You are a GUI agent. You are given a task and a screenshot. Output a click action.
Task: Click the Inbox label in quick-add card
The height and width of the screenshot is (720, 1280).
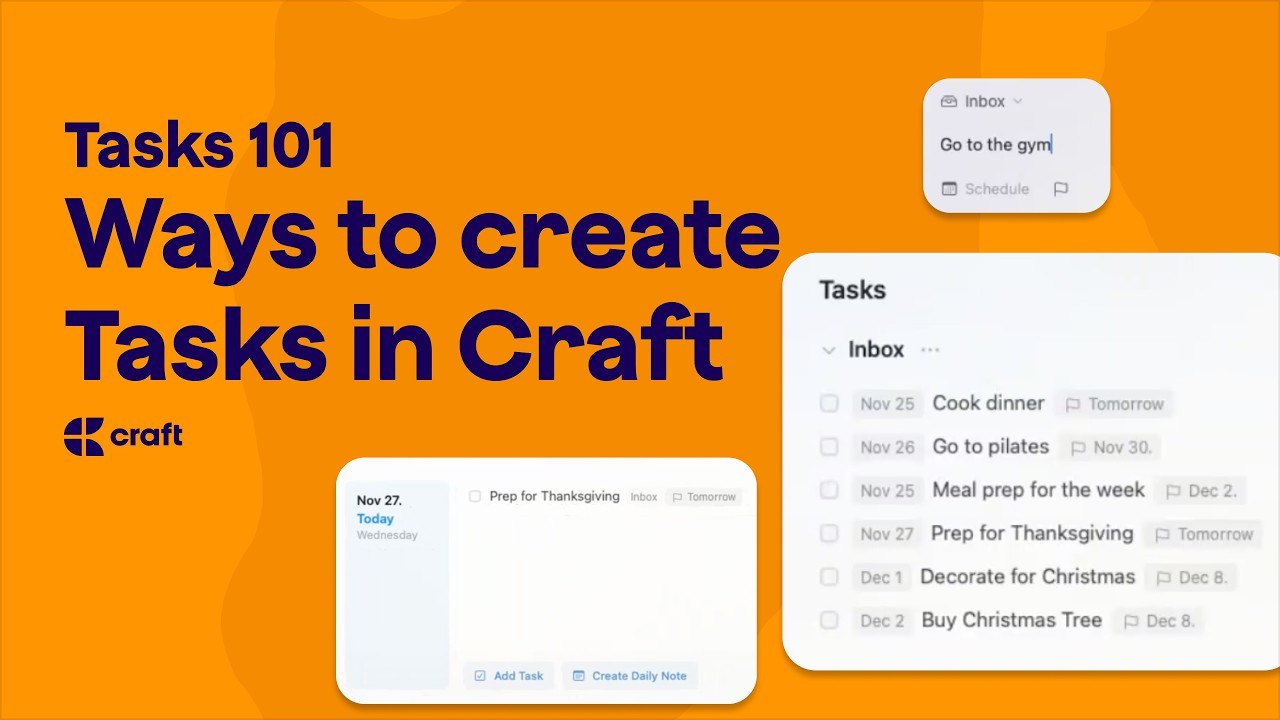pyautogui.click(x=985, y=101)
